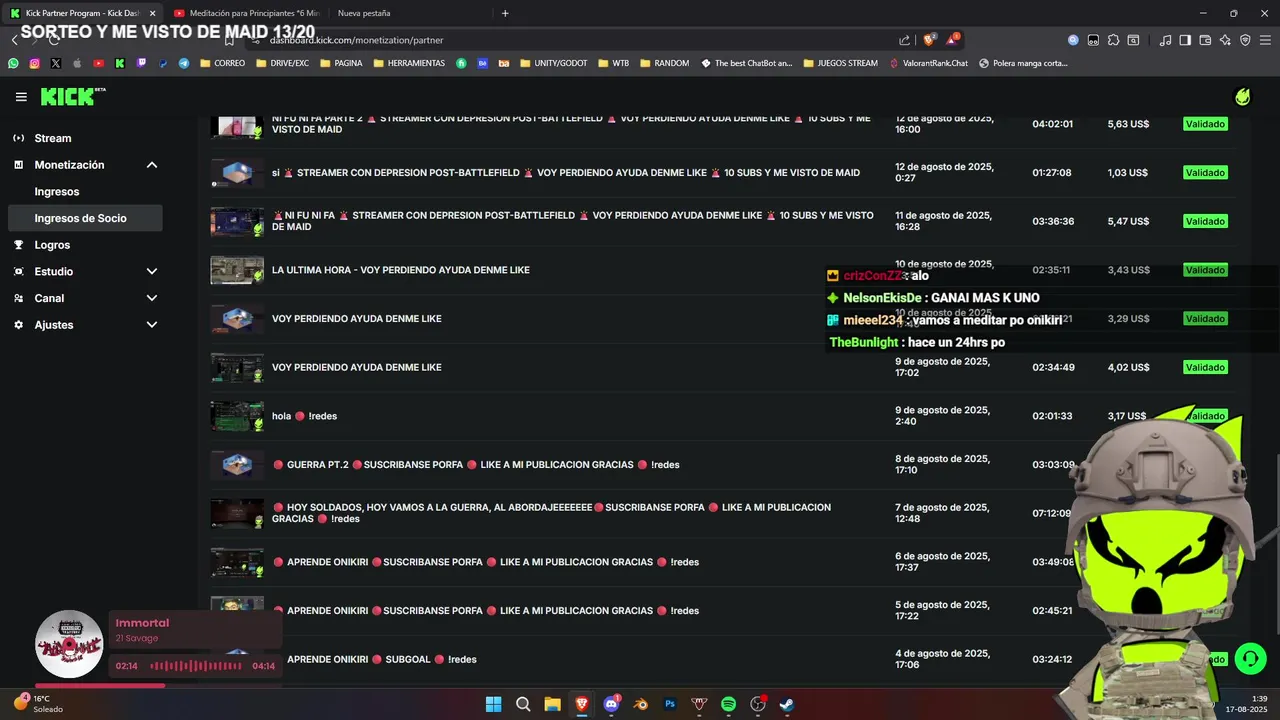Open Windows Start menu

coord(493,704)
